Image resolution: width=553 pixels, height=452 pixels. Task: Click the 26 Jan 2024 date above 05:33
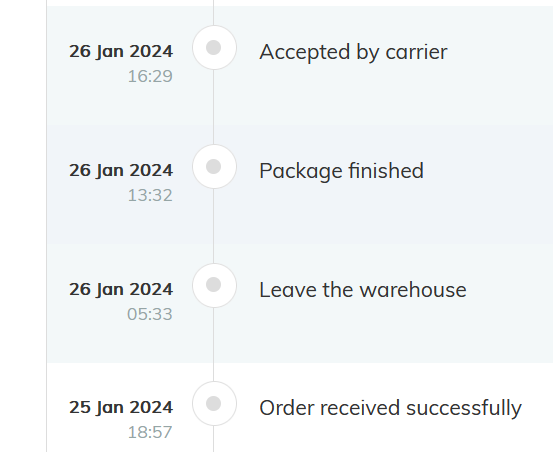pos(121,289)
